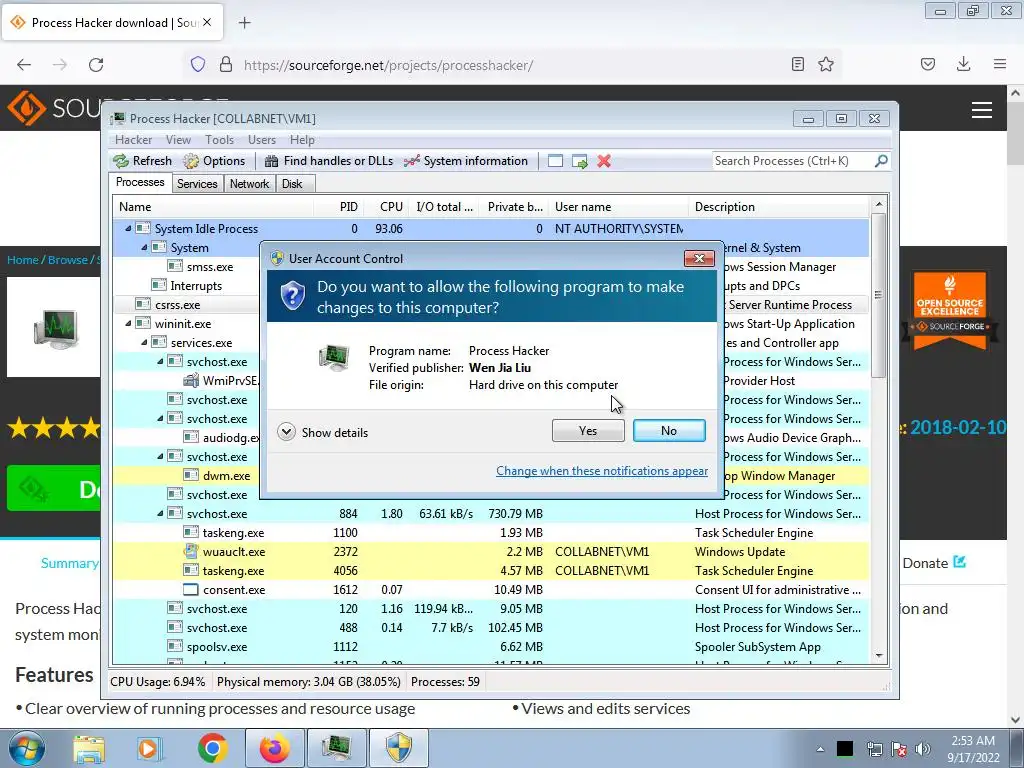Click No in User Account Control dialog

[669, 430]
